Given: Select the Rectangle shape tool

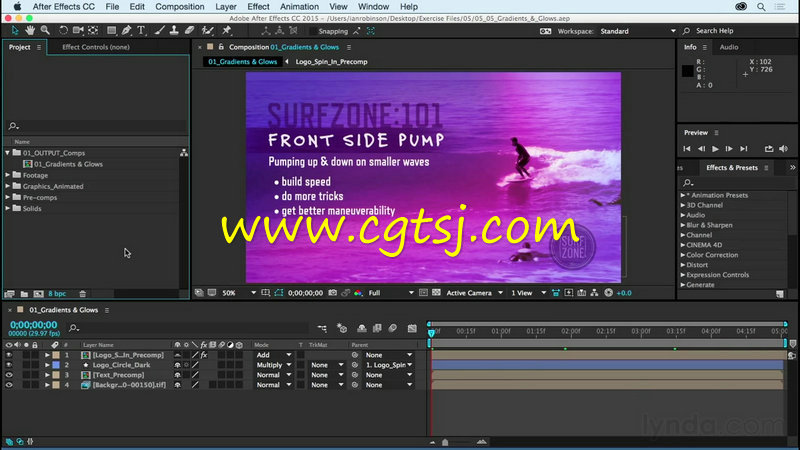Looking at the screenshot, I should [111, 31].
